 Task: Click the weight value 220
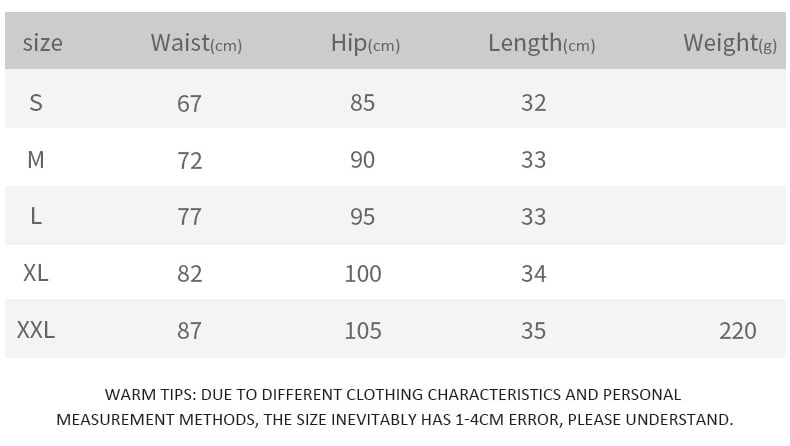pos(738,330)
